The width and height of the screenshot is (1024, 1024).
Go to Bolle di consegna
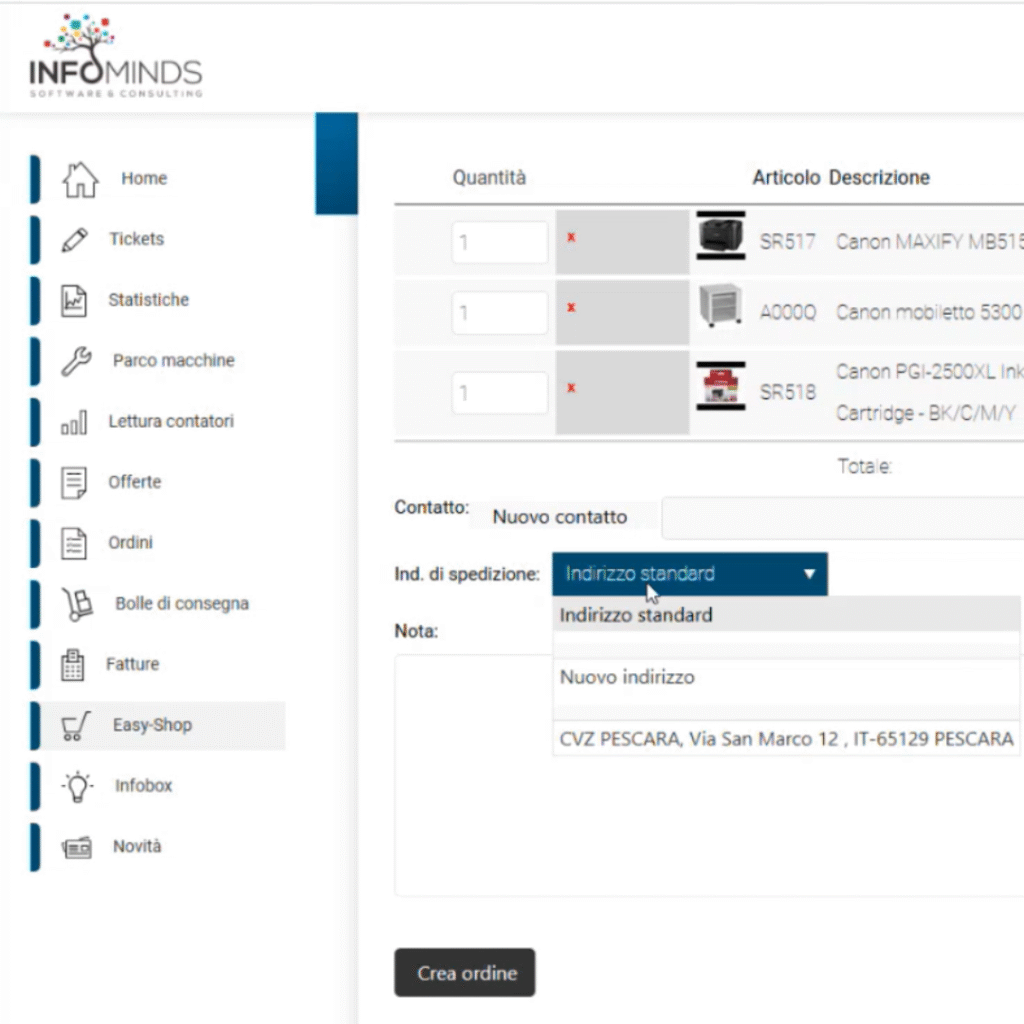pos(182,603)
